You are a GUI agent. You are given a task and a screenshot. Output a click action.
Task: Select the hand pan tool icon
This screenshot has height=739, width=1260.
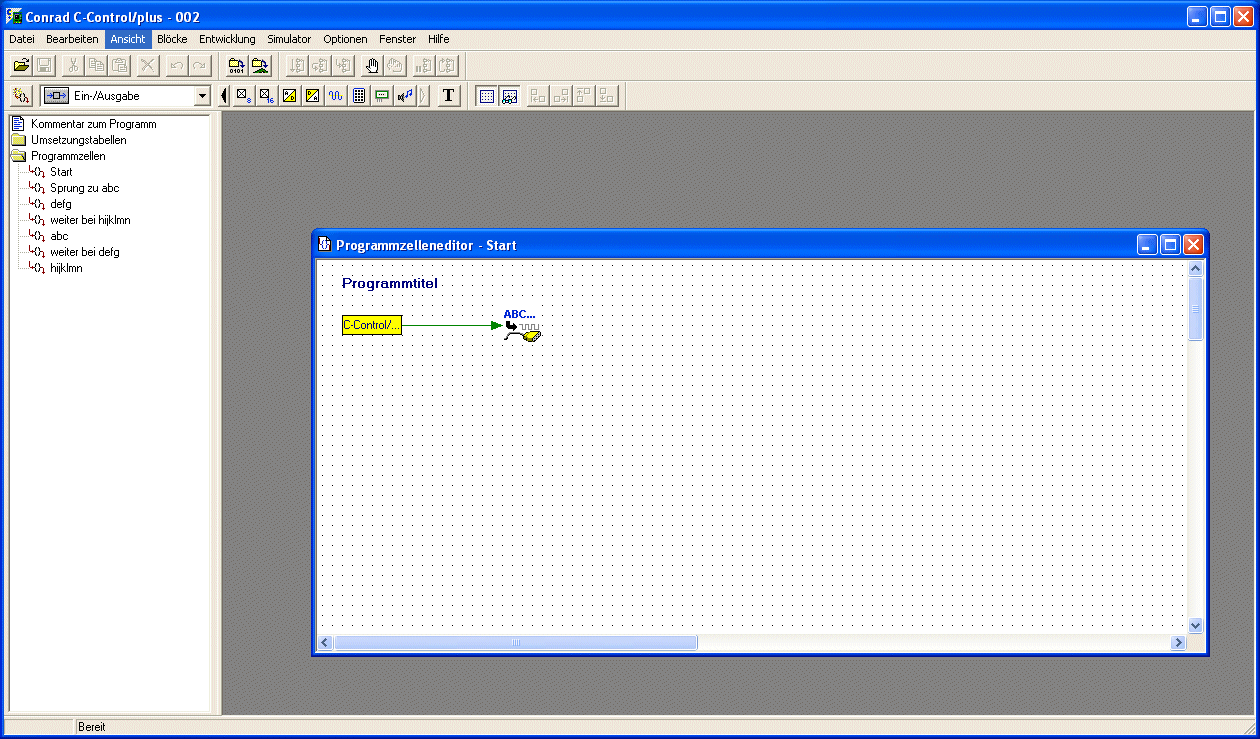click(x=372, y=66)
